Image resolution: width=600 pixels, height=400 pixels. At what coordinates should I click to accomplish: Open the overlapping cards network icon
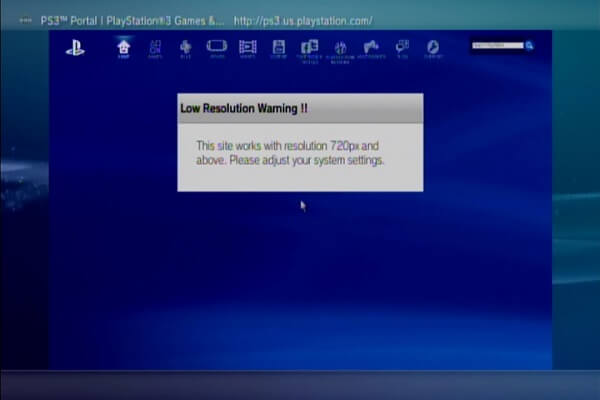point(310,51)
